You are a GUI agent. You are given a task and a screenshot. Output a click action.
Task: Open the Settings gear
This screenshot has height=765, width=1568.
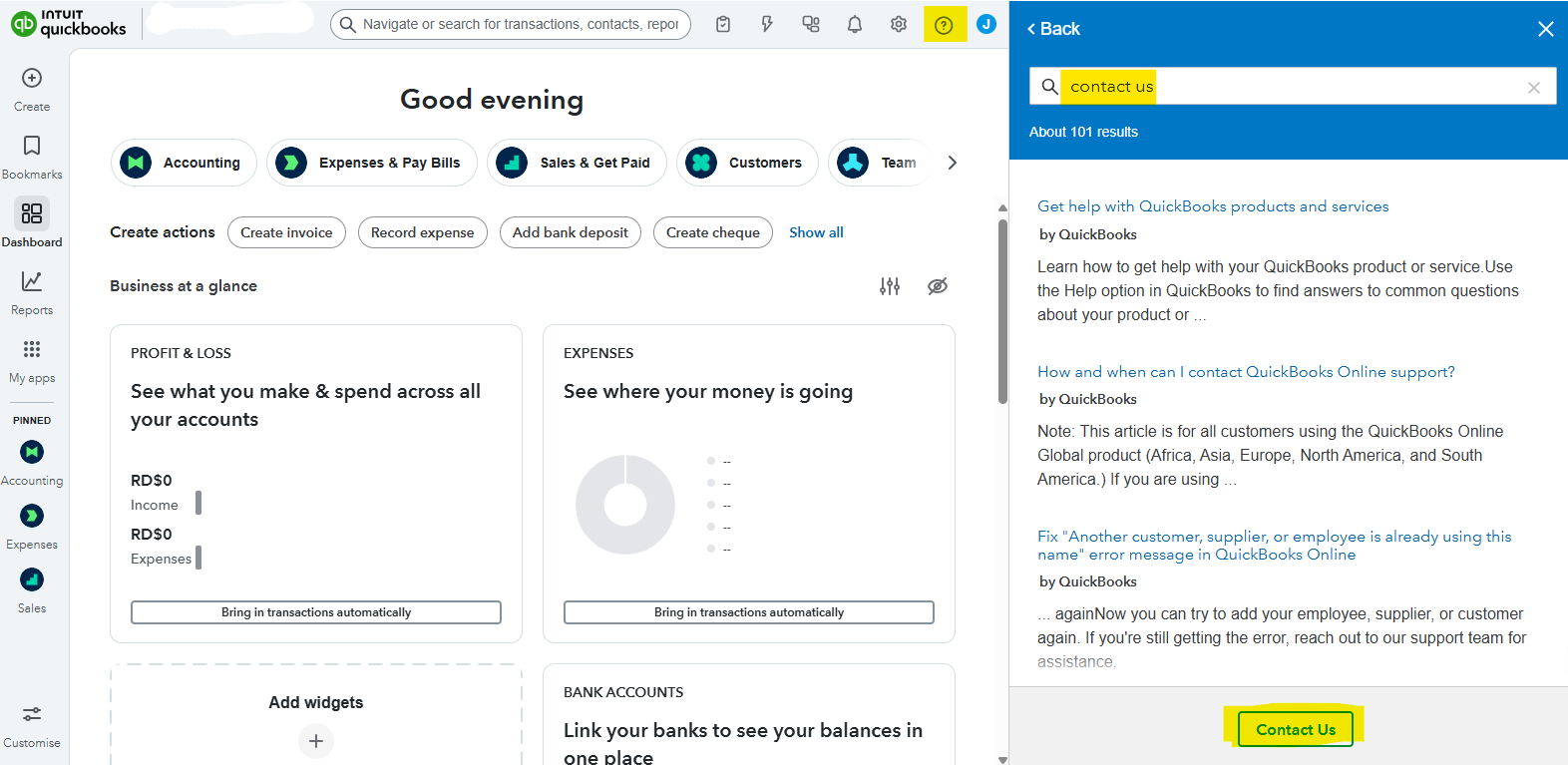(899, 24)
